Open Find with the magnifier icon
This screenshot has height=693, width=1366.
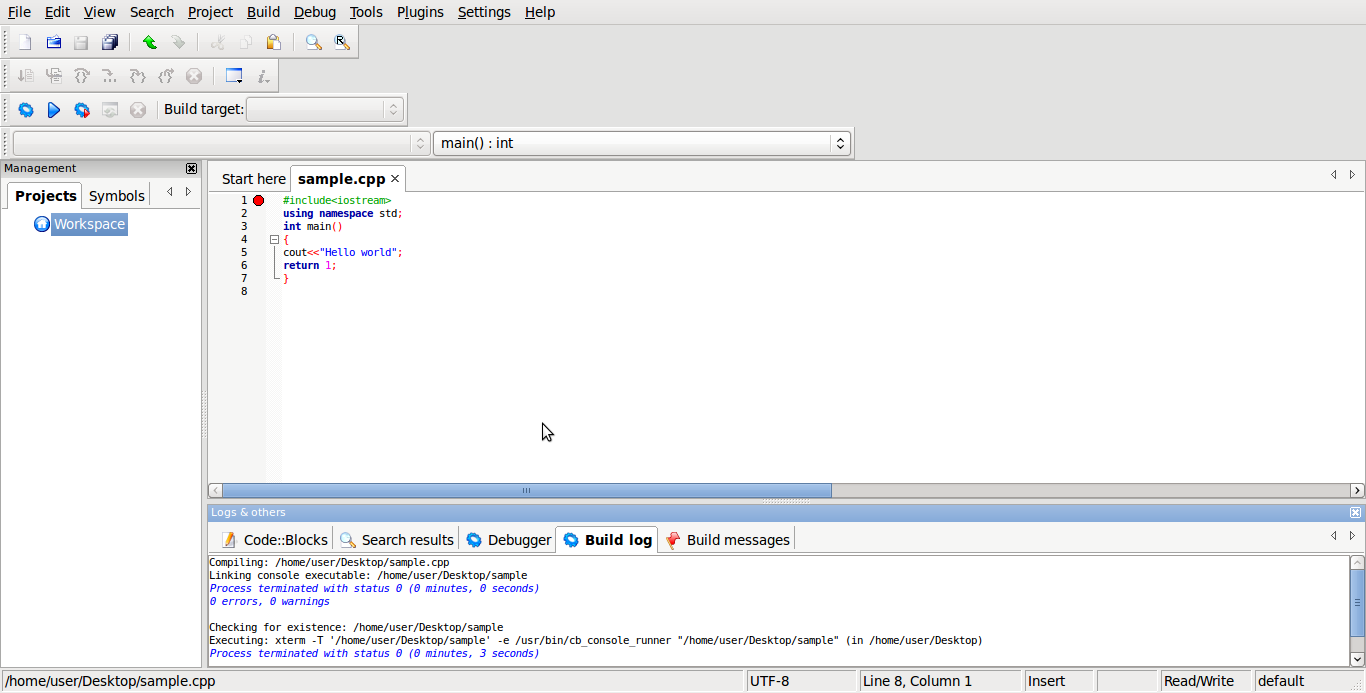point(314,42)
